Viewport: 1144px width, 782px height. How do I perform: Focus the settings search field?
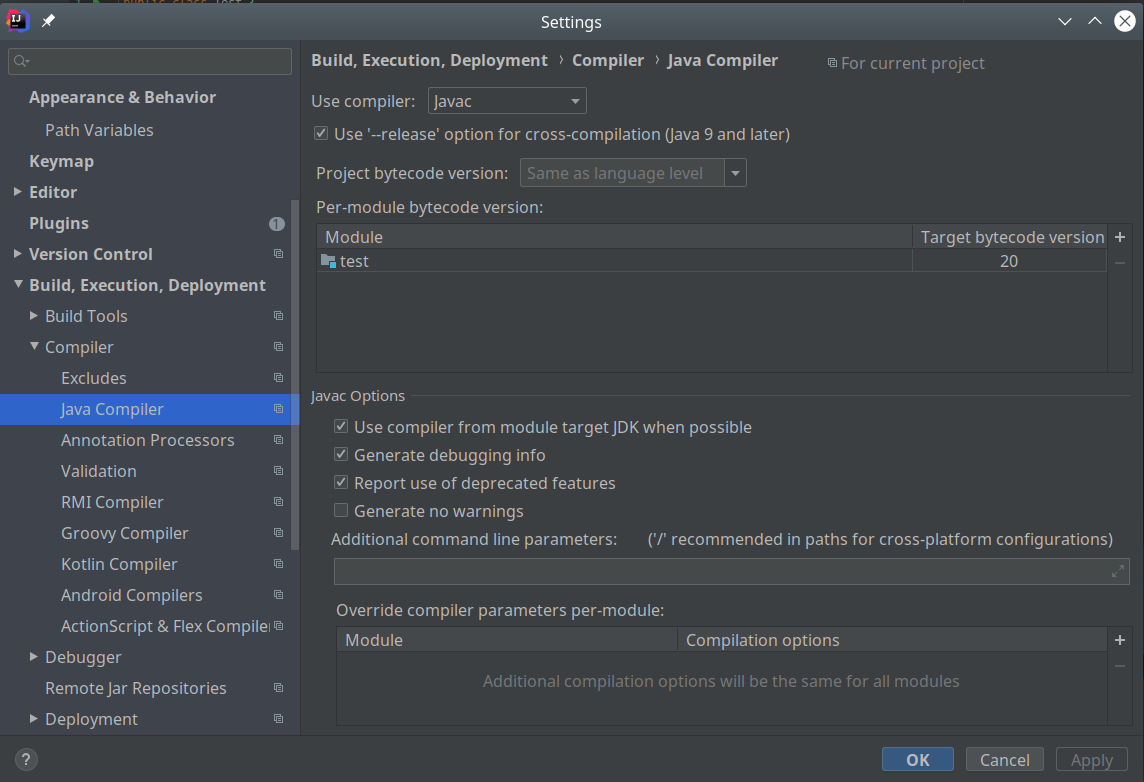150,61
